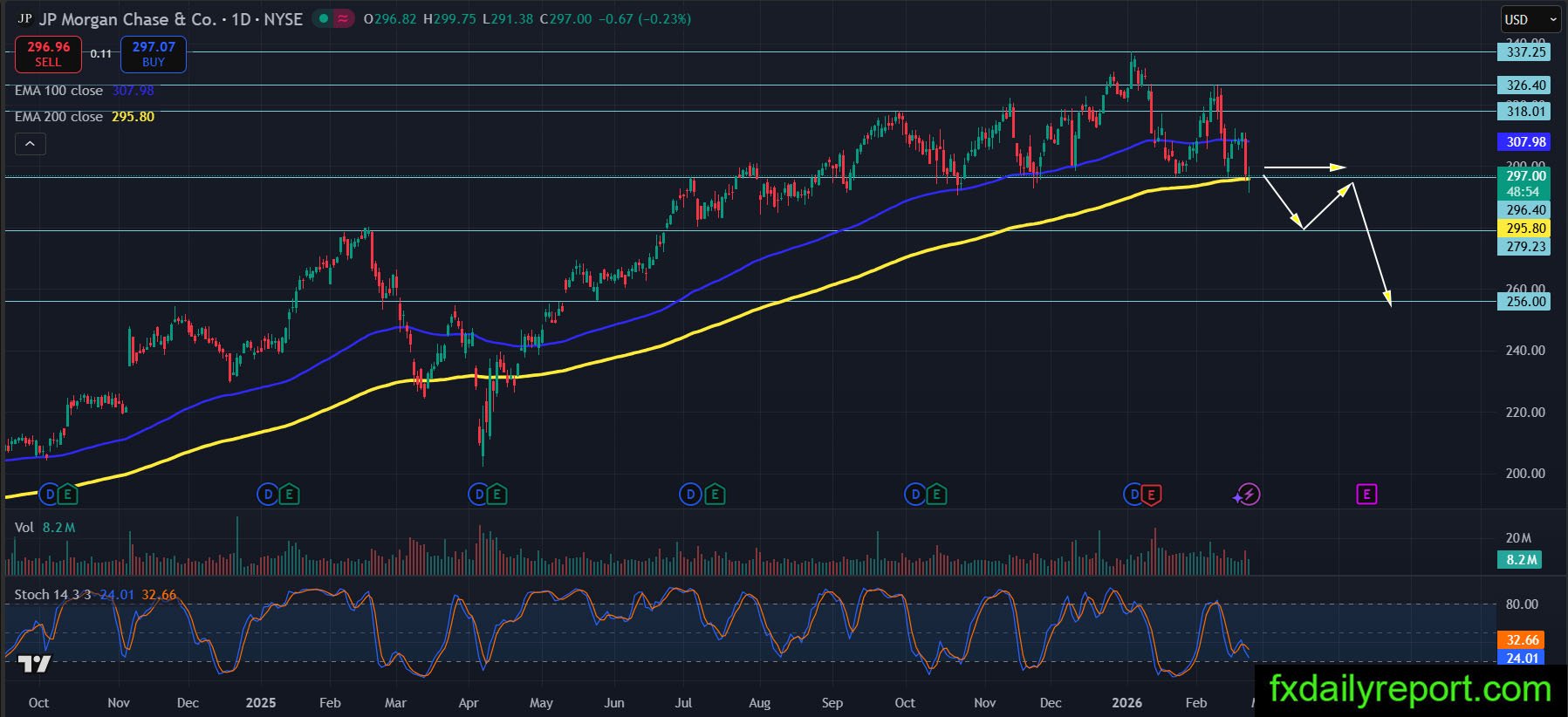Open the earnings E marker at October 2025
Image resolution: width=1568 pixels, height=717 pixels.
coord(936,495)
